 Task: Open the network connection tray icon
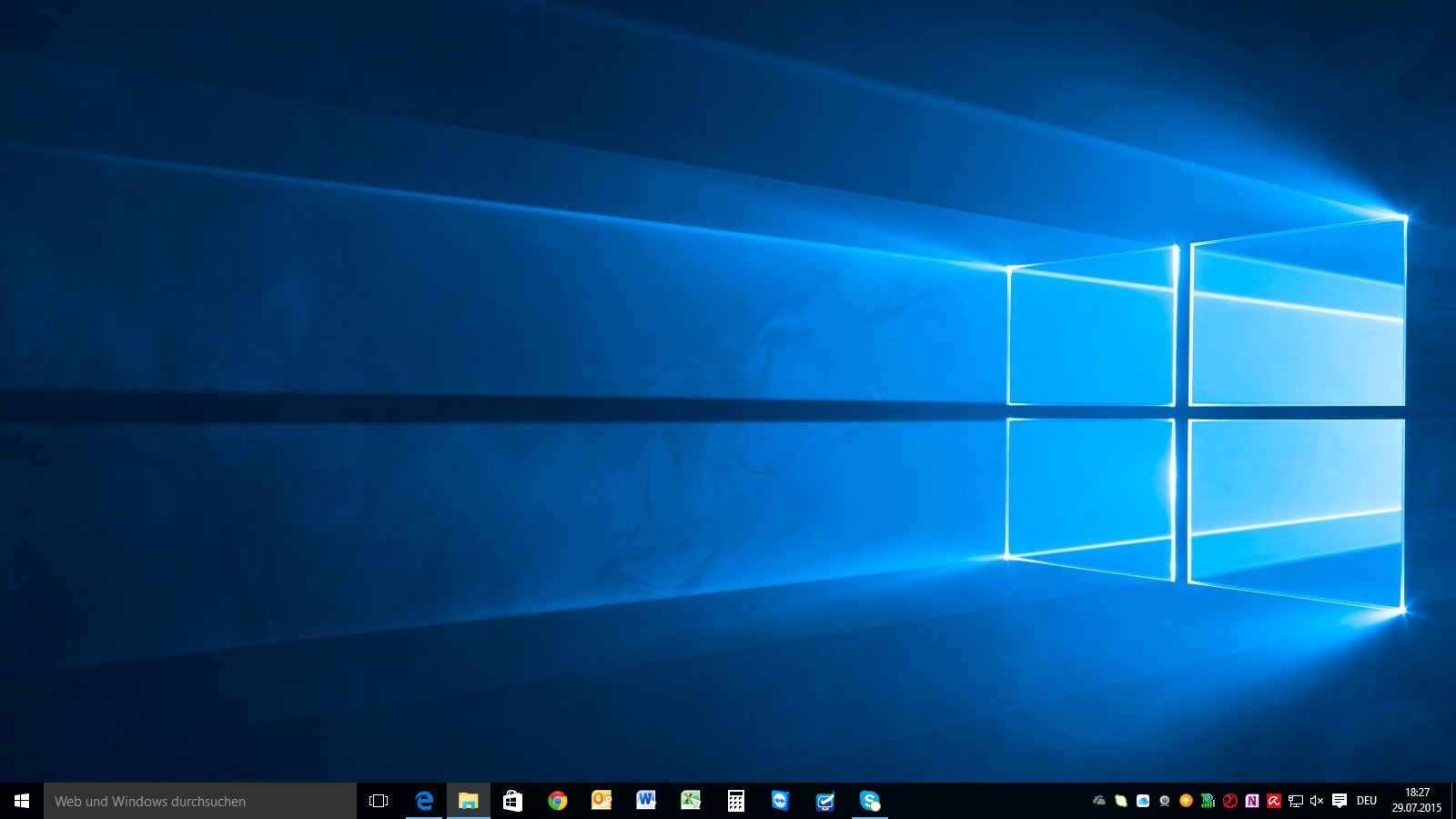tap(1296, 801)
